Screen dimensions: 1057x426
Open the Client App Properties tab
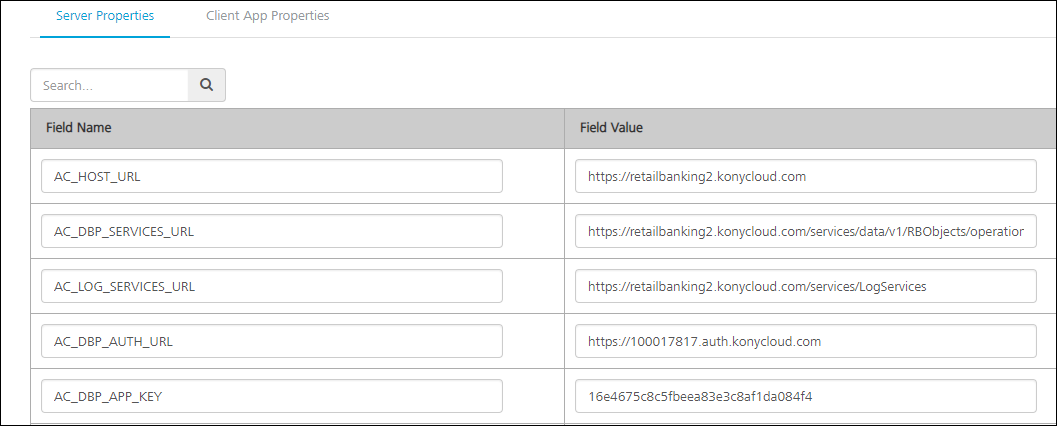point(268,16)
